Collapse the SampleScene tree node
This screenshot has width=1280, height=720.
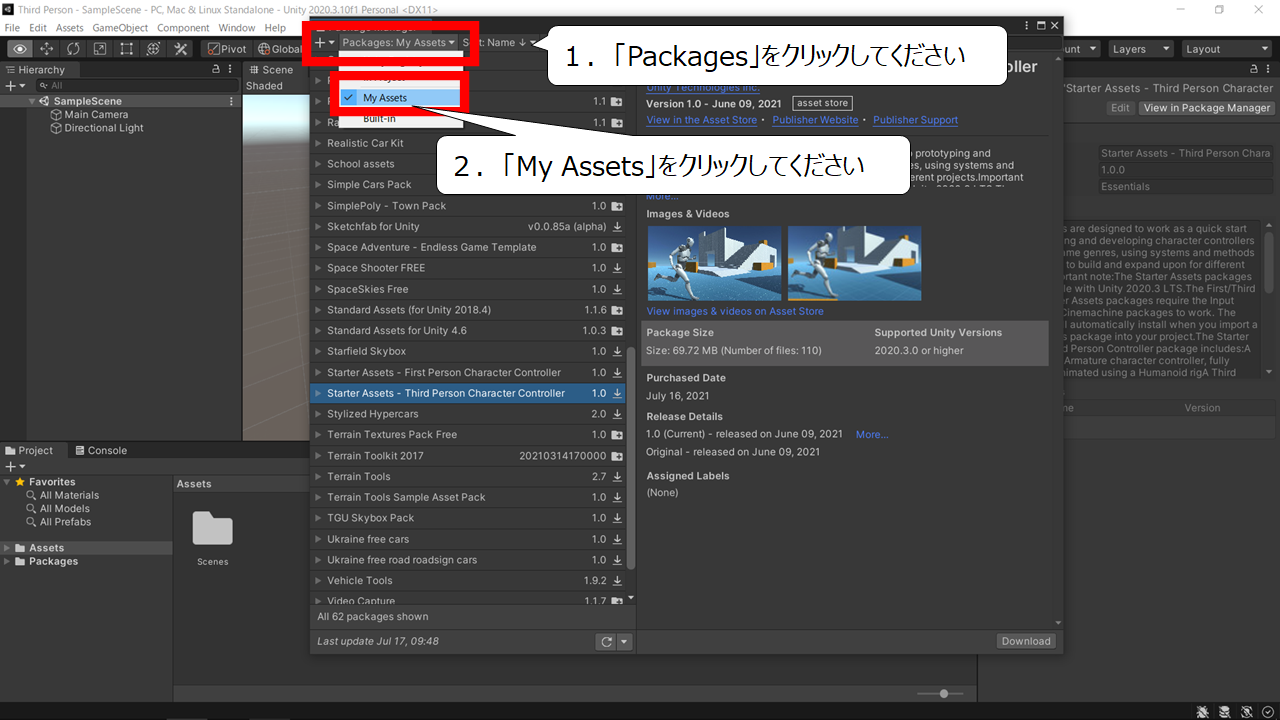[32, 101]
